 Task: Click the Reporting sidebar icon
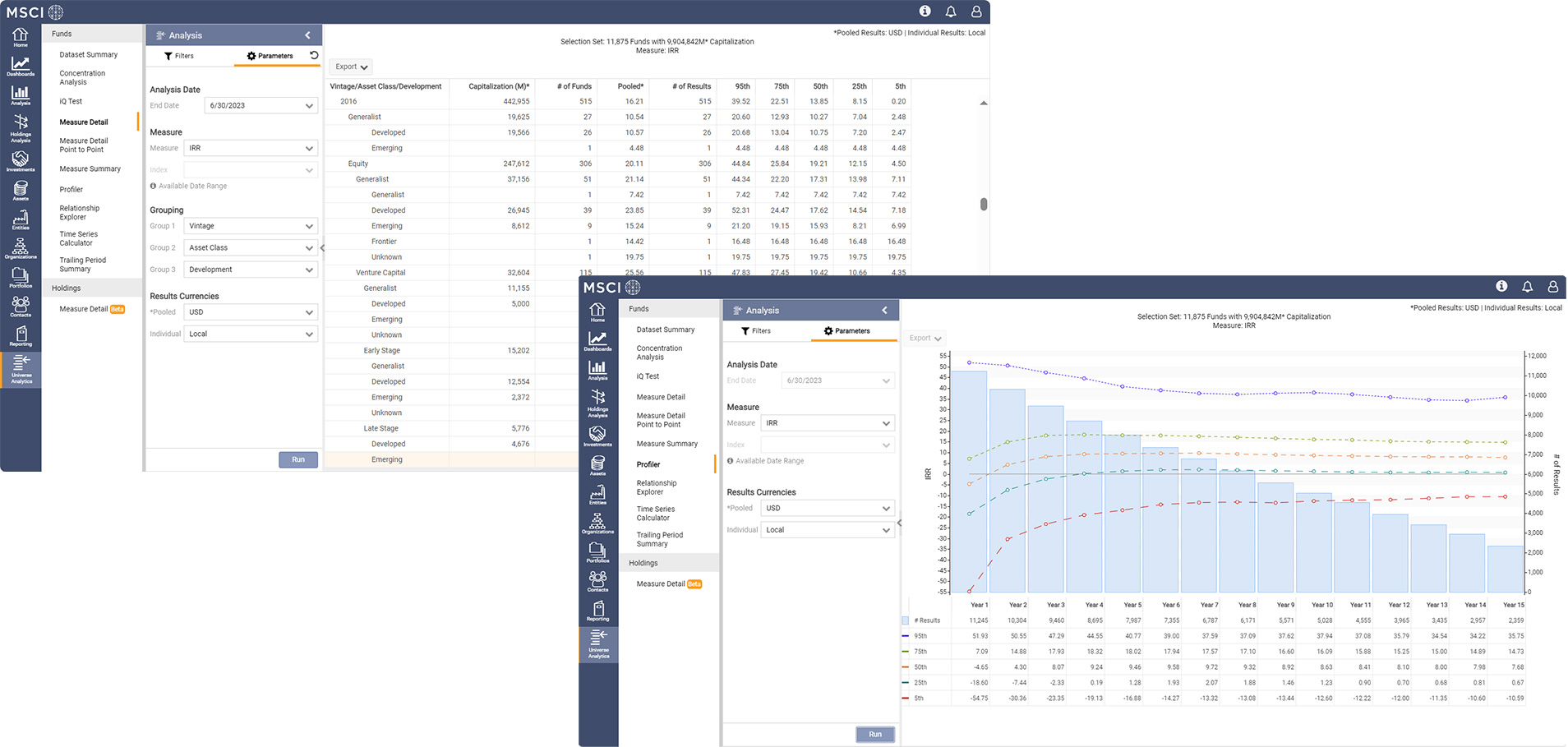coord(21,336)
